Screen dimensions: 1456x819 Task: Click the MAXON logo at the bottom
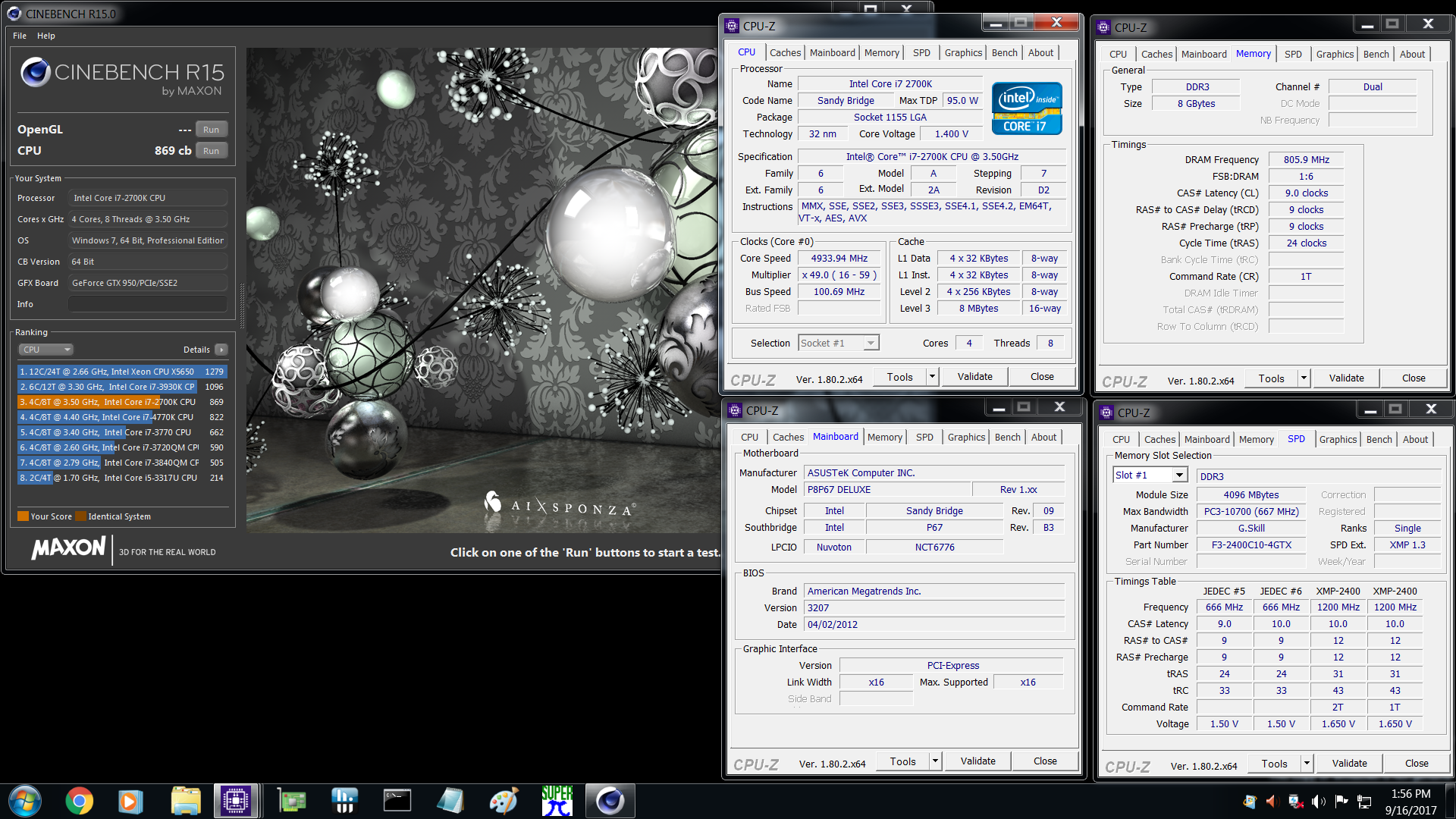coord(68,548)
